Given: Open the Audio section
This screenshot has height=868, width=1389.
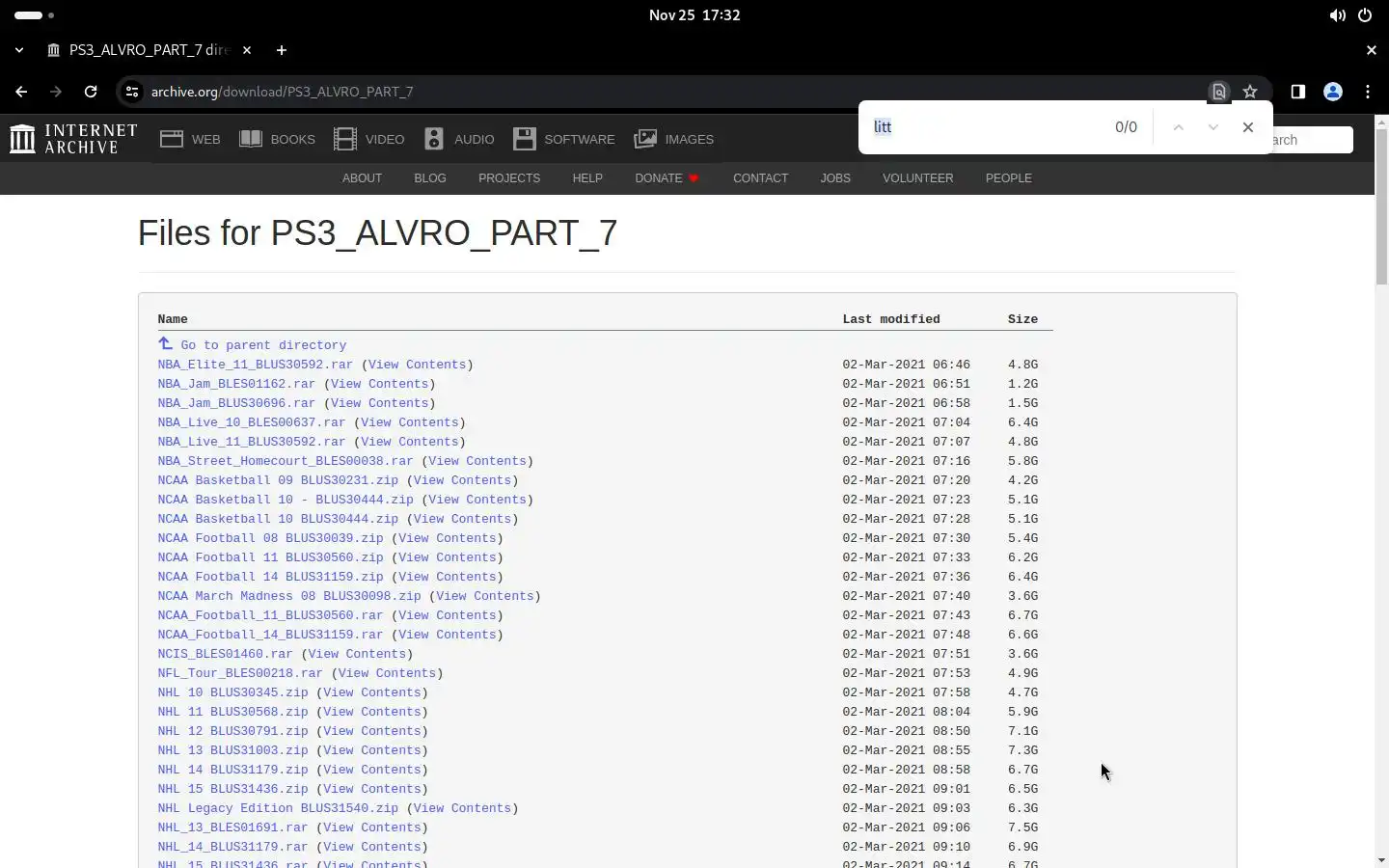Looking at the screenshot, I should (x=459, y=139).
